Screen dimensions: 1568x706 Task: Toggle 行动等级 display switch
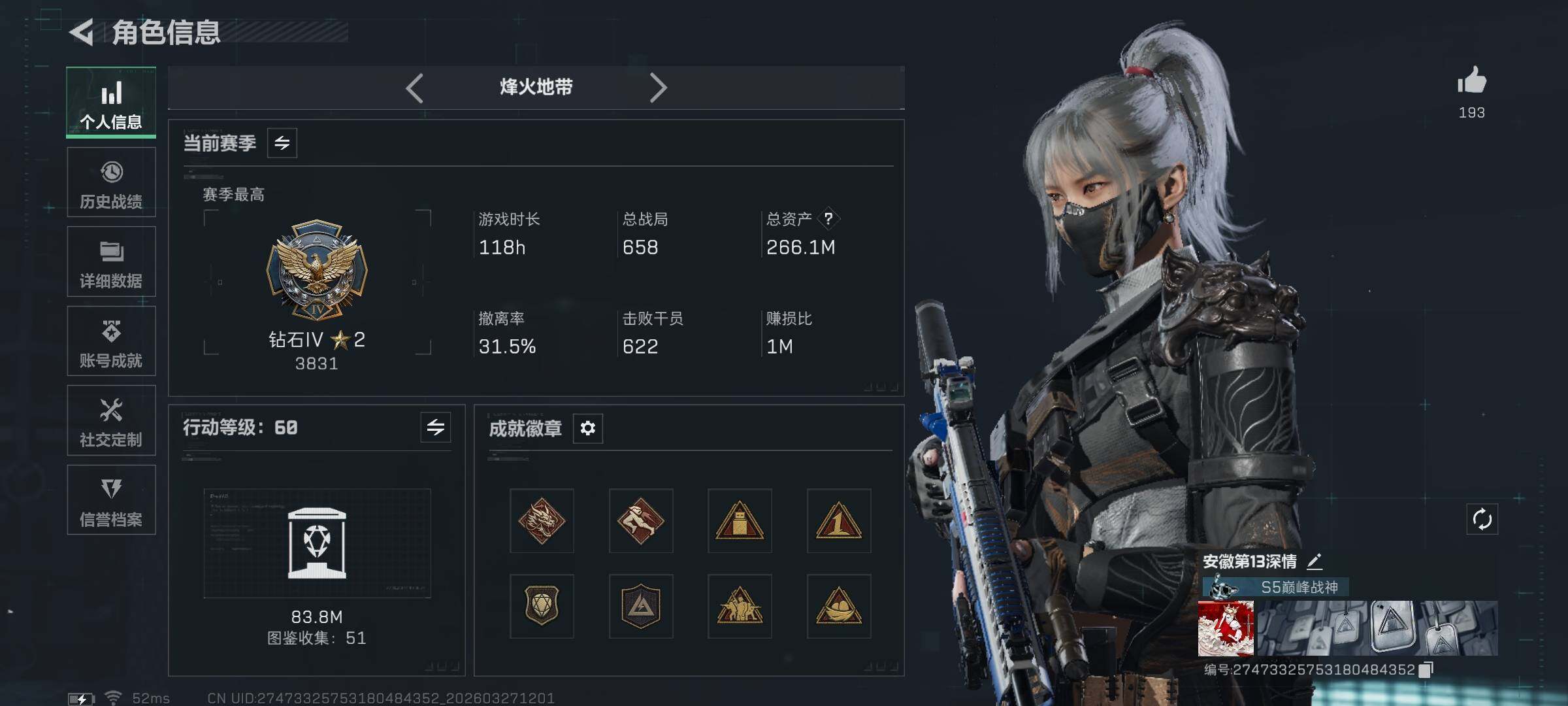coord(436,428)
